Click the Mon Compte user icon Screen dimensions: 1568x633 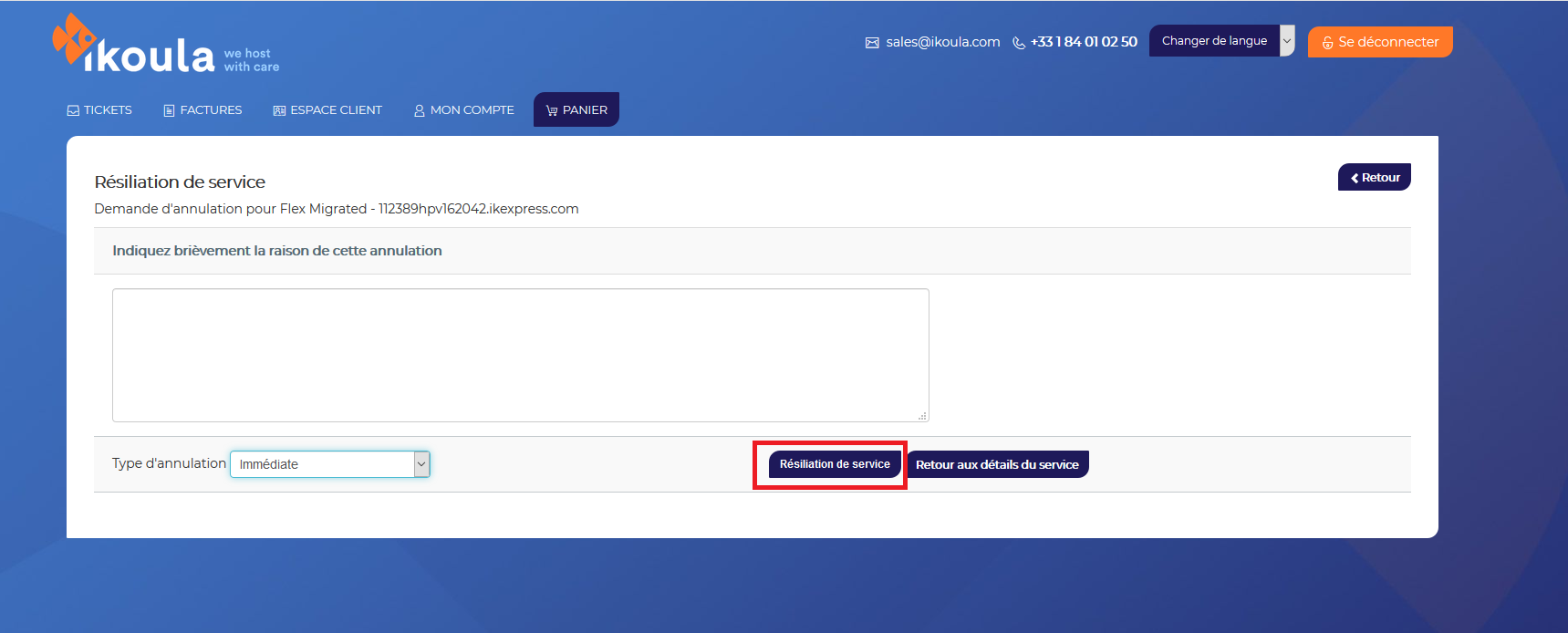(420, 110)
